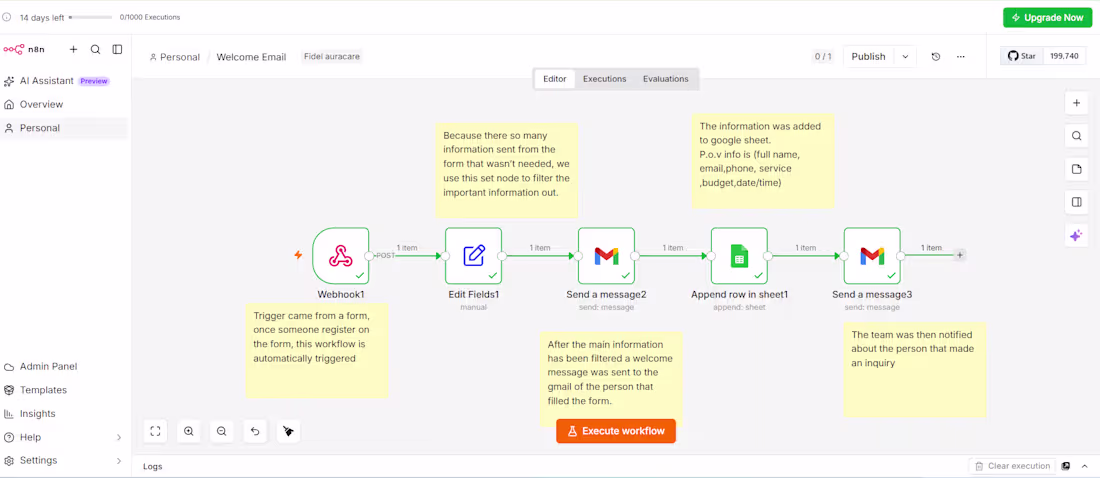Add a sticky note from the right panel
This screenshot has height=478, width=1100.
click(1076, 169)
